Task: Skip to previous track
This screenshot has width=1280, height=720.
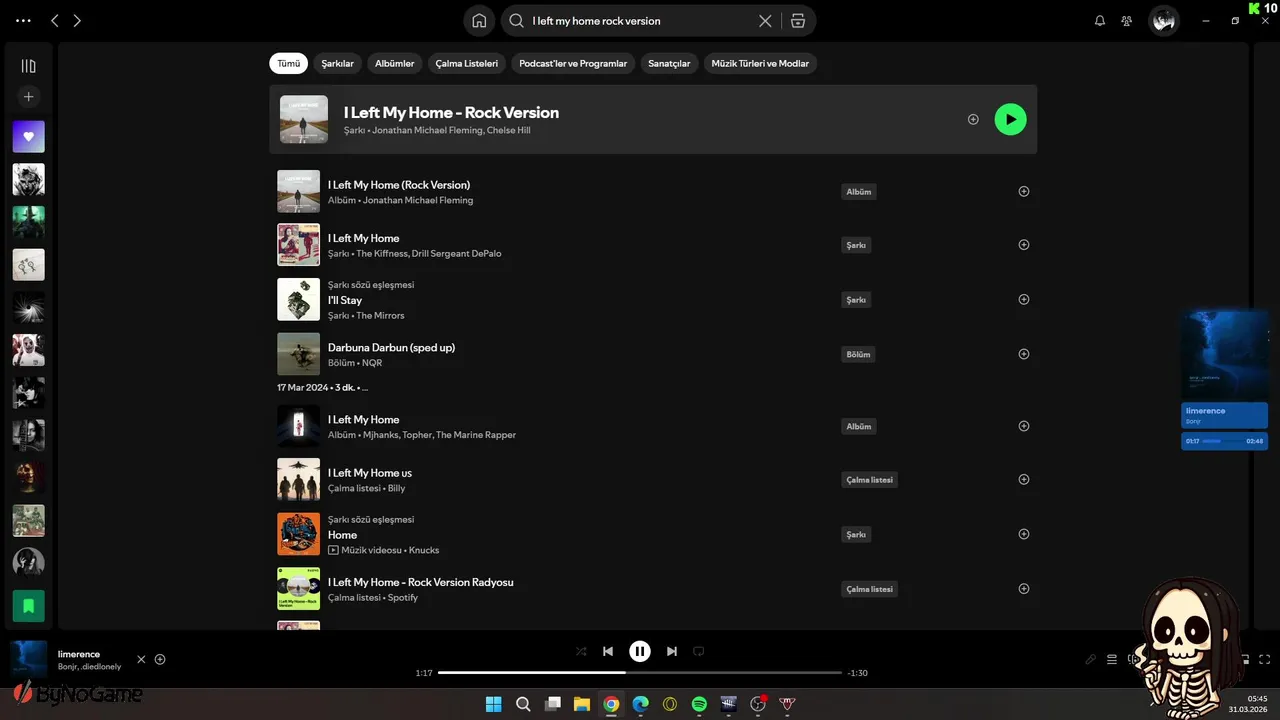Action: (x=608, y=651)
